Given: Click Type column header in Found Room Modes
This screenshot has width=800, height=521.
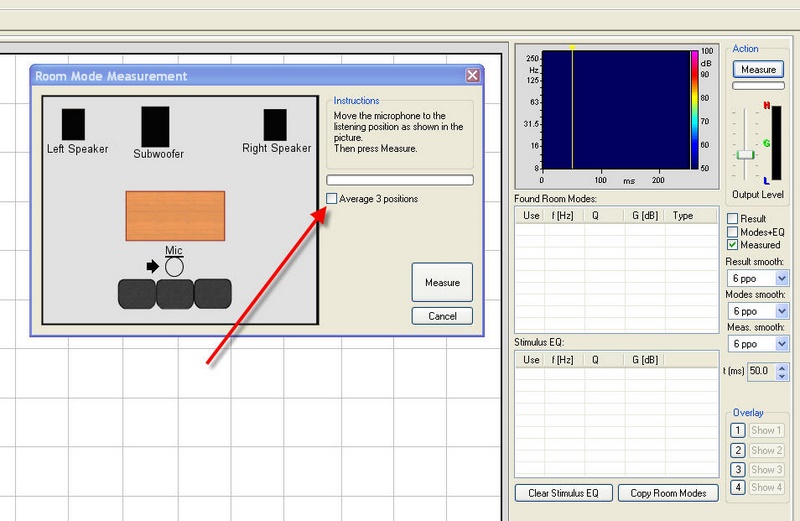Looking at the screenshot, I should [691, 215].
